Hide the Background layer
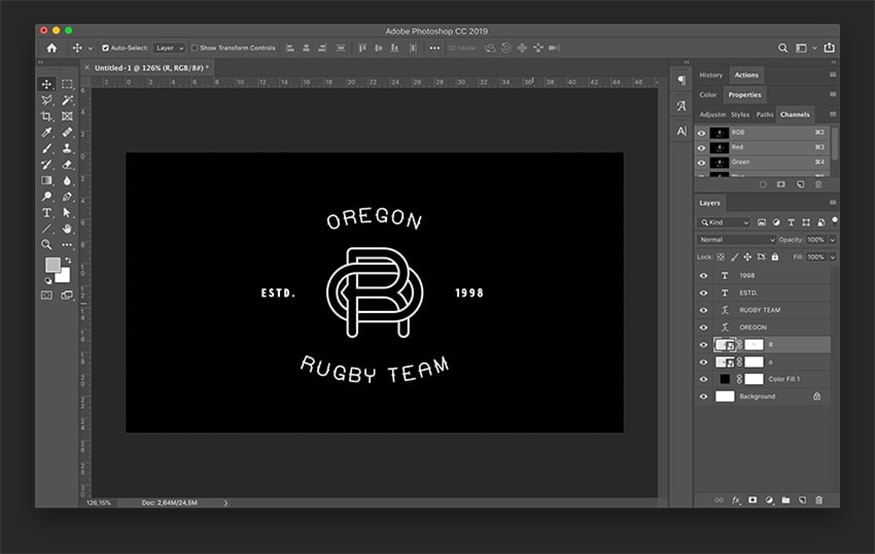875x554 pixels. (x=703, y=396)
